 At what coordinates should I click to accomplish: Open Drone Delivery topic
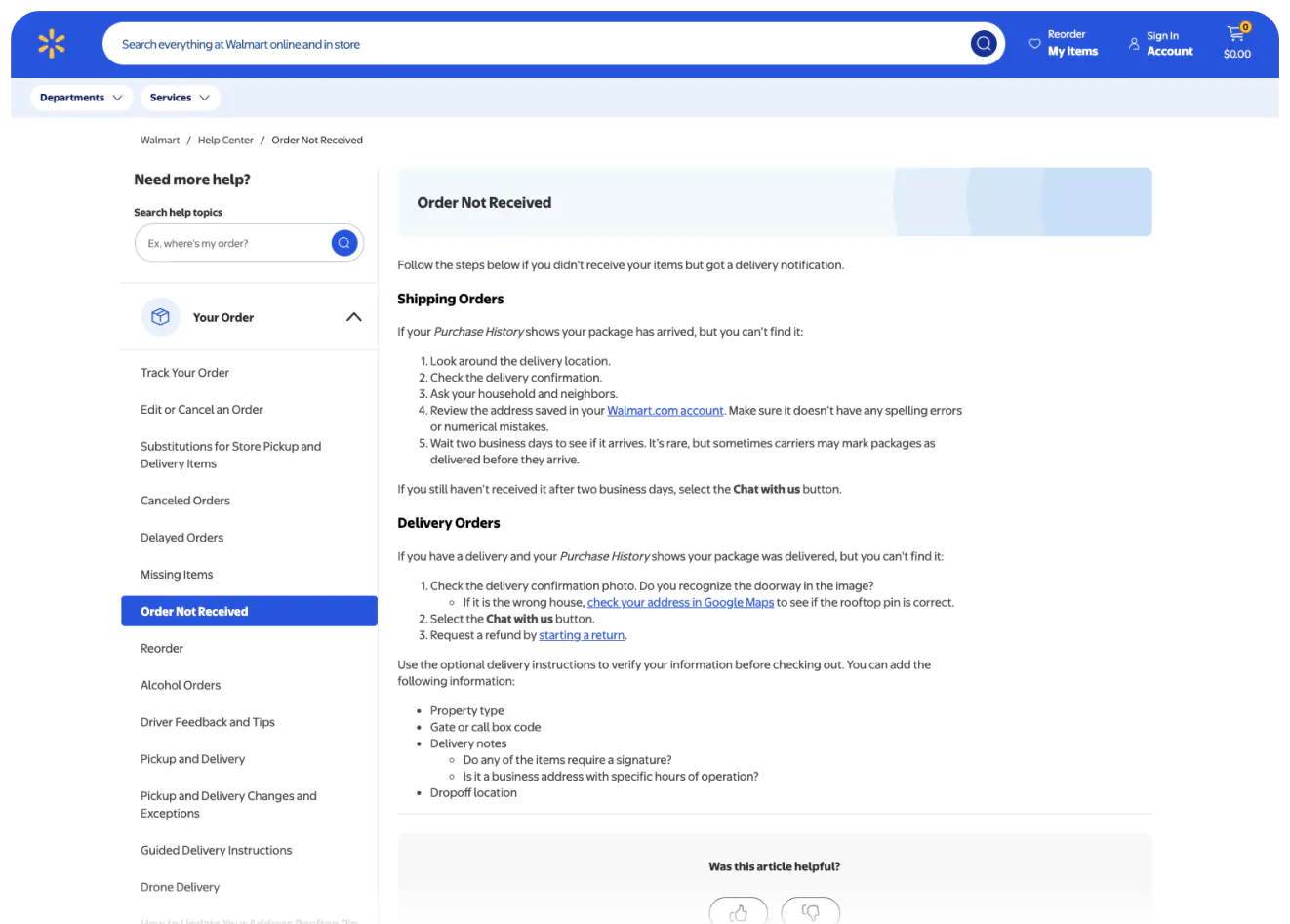[x=181, y=888]
